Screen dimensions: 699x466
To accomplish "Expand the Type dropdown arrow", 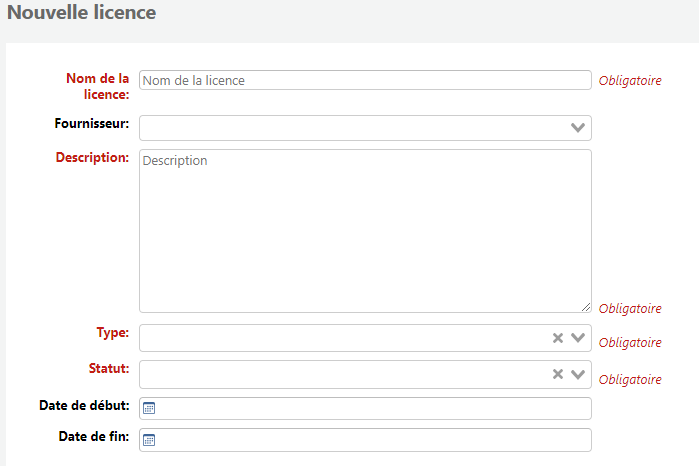I will (578, 338).
